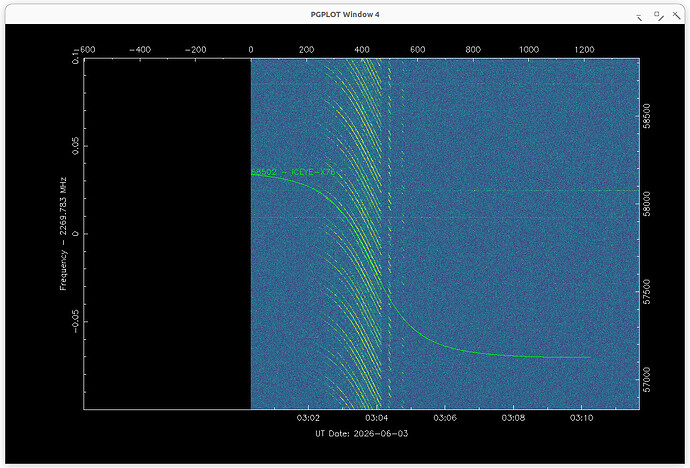Click the top axis label 800
The height and width of the screenshot is (468, 690).
(473, 50)
